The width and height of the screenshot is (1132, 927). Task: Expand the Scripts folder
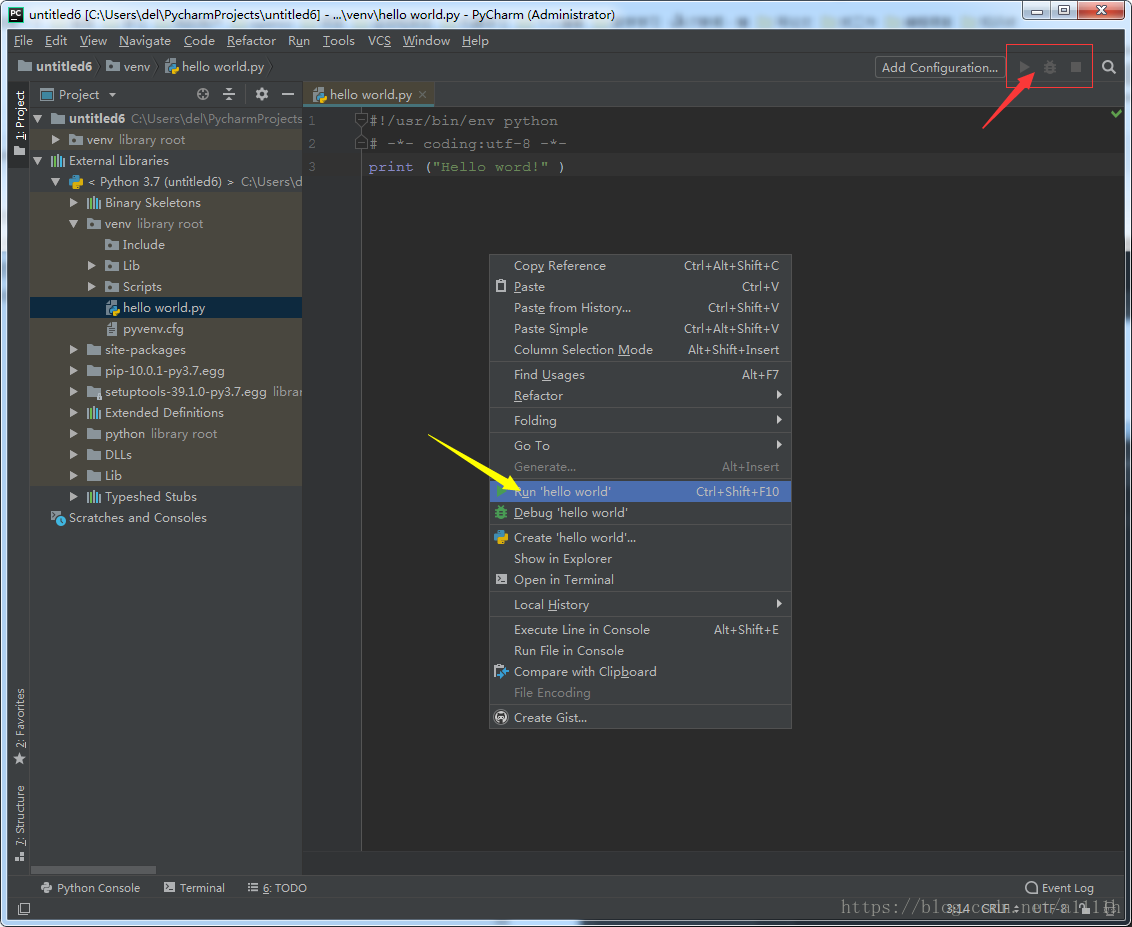point(92,287)
